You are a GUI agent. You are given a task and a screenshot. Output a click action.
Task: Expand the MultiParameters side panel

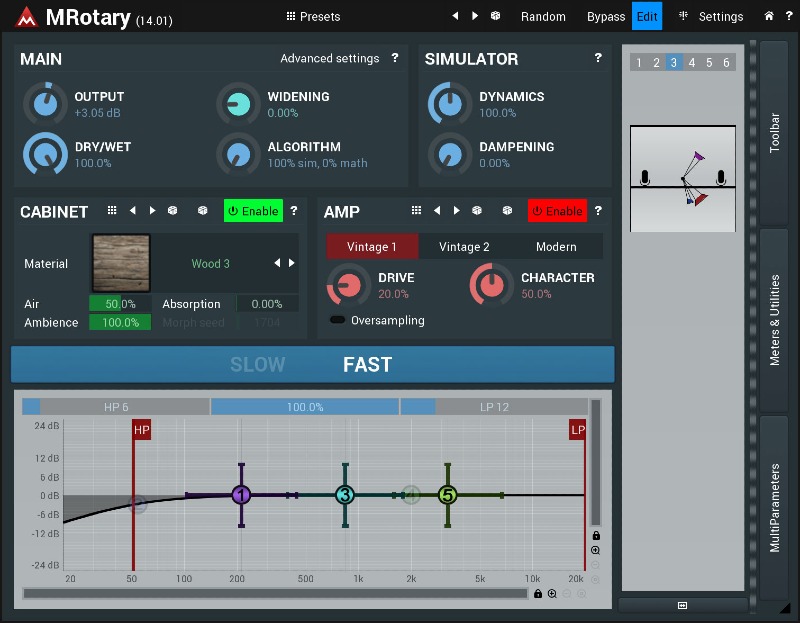coord(774,508)
